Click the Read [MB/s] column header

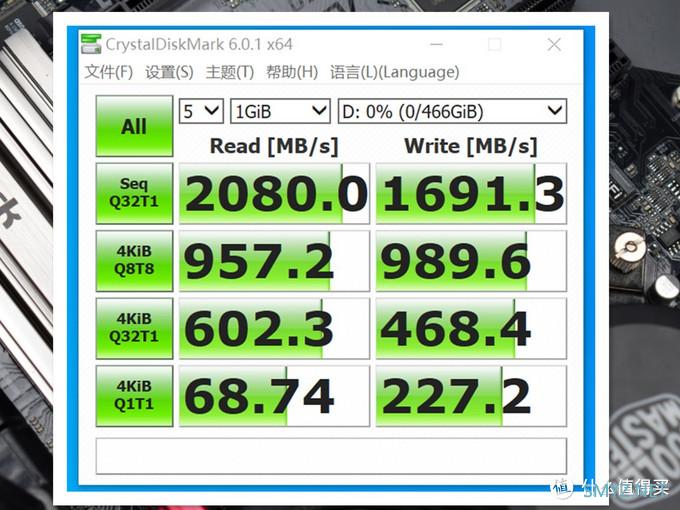(274, 146)
